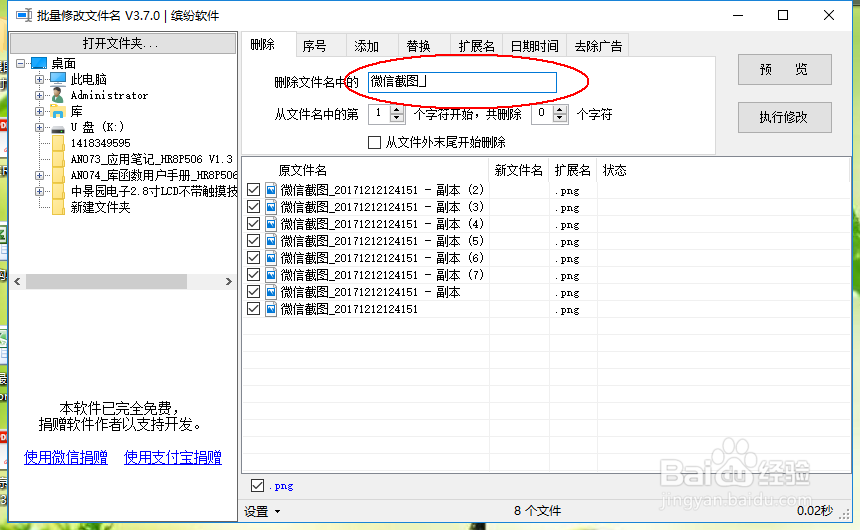Select the 新建文件夹 tree item
This screenshot has width=860, height=530.
coord(100,207)
